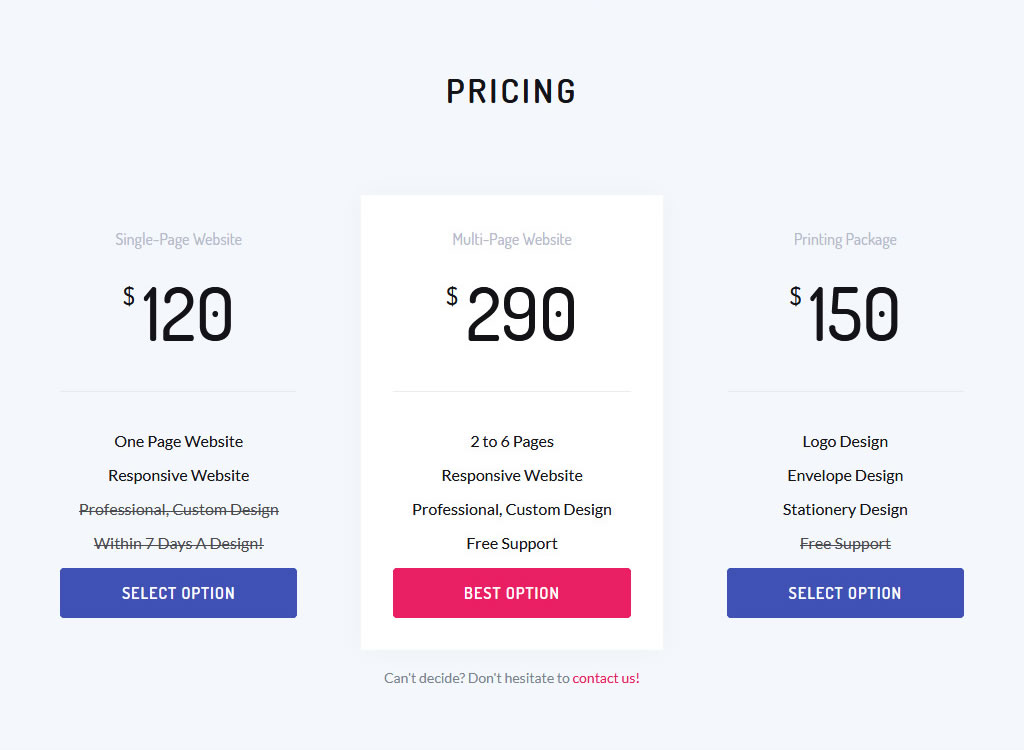Click Select Option under Single-Page Website
The height and width of the screenshot is (750, 1024).
(x=178, y=593)
